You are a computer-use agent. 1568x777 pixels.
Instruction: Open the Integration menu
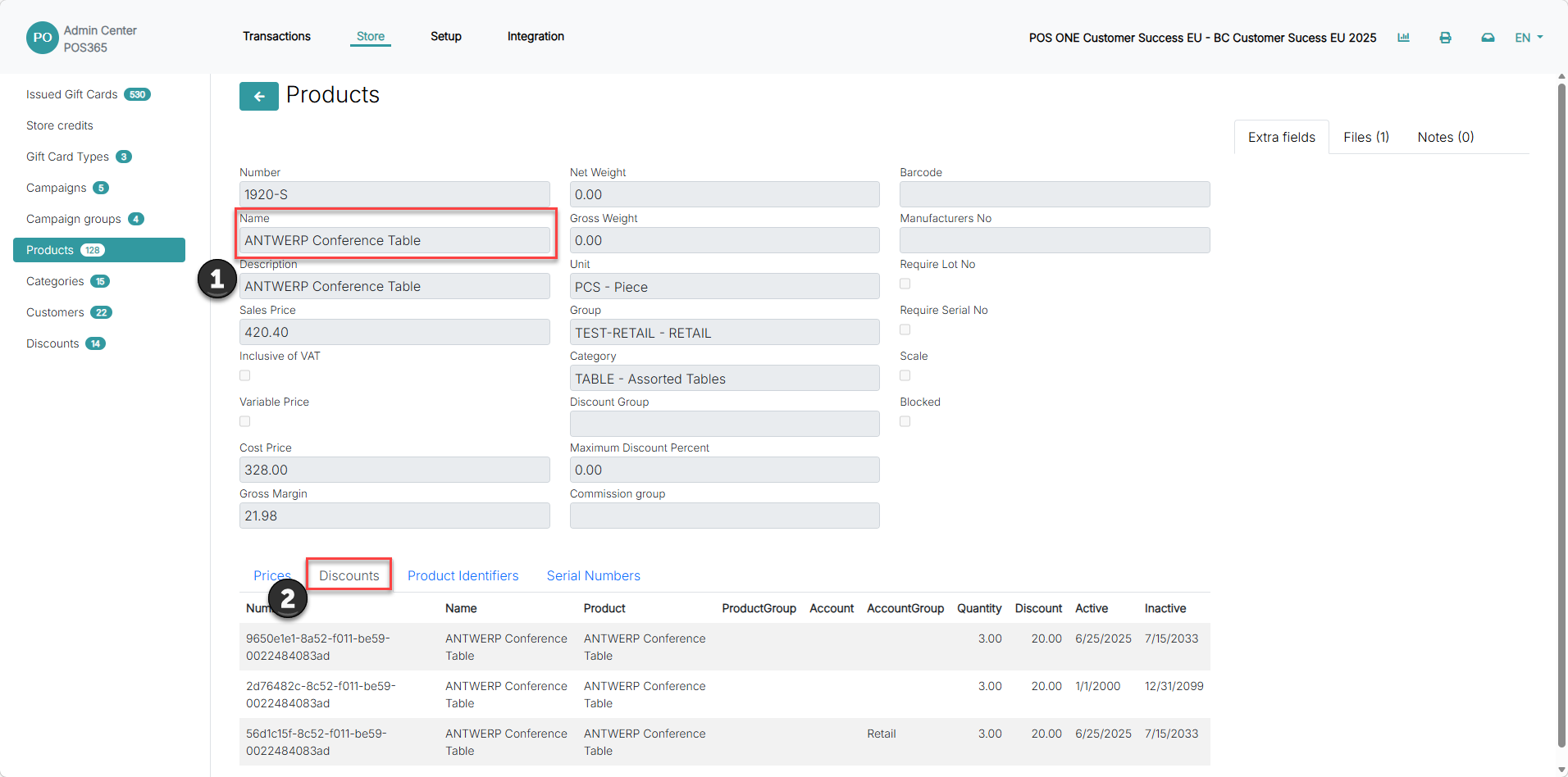(536, 36)
